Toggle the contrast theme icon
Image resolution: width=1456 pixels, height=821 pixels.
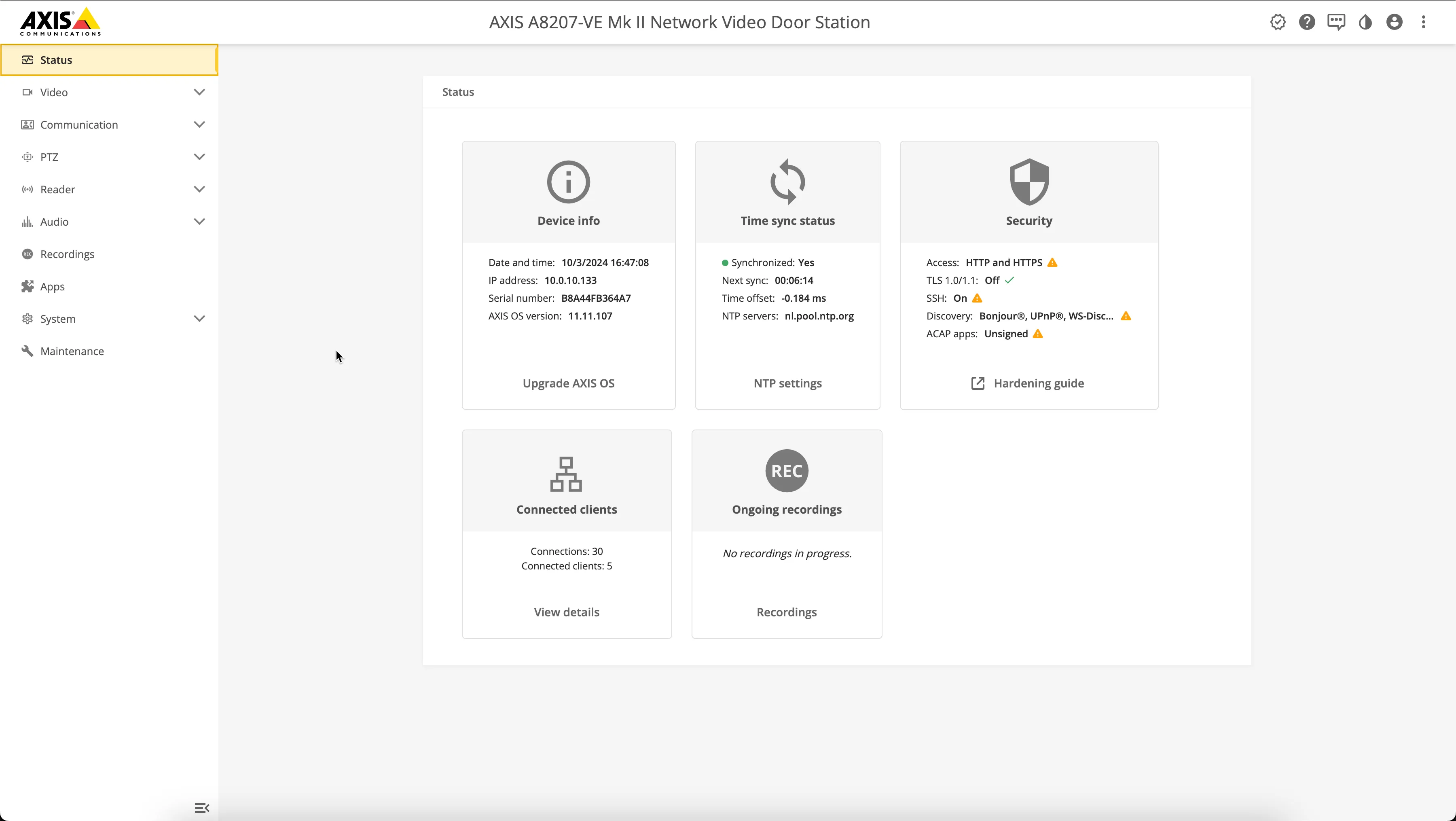tap(1365, 22)
